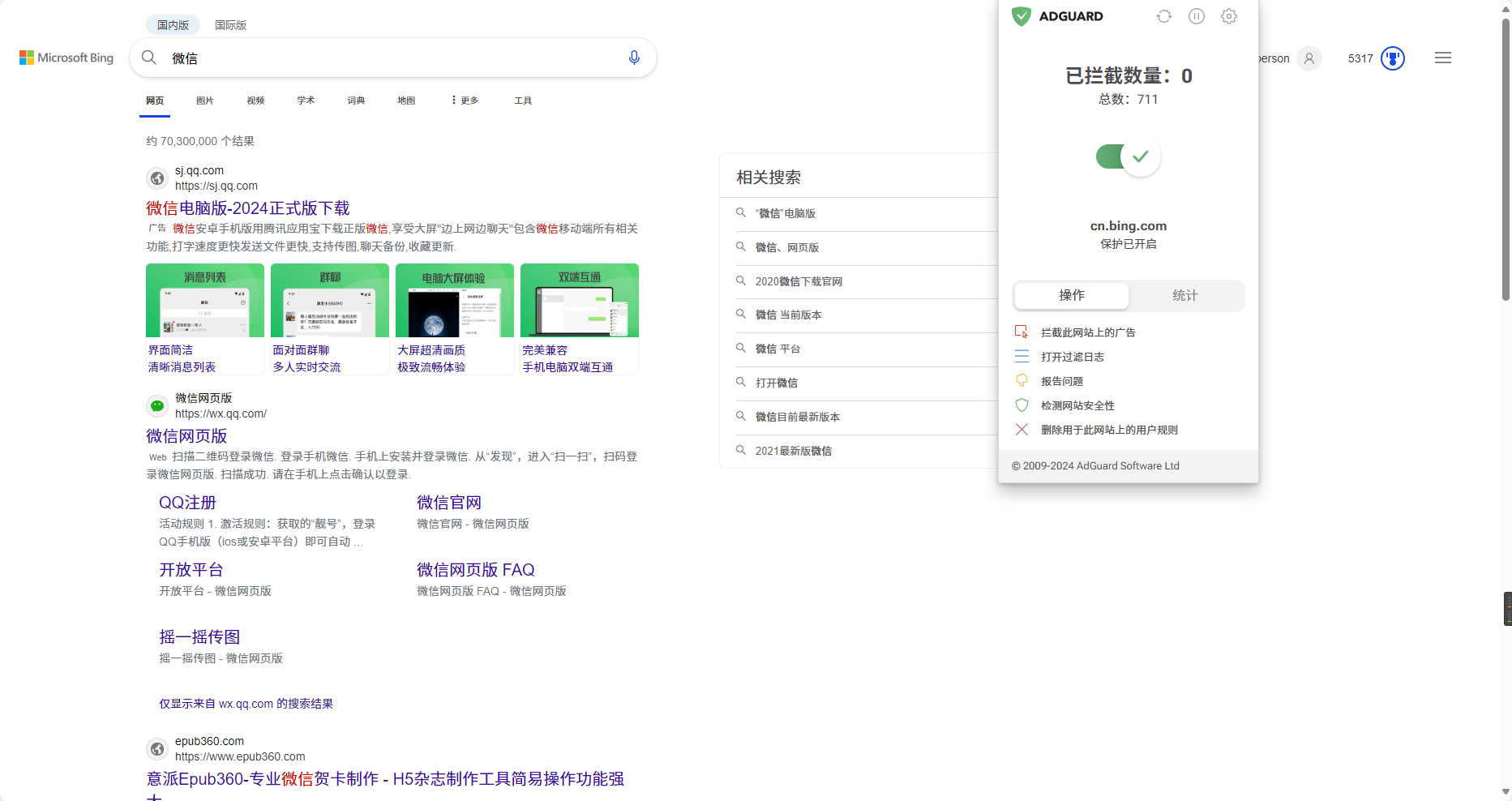Open the QQ注册 sublink

pyautogui.click(x=187, y=503)
